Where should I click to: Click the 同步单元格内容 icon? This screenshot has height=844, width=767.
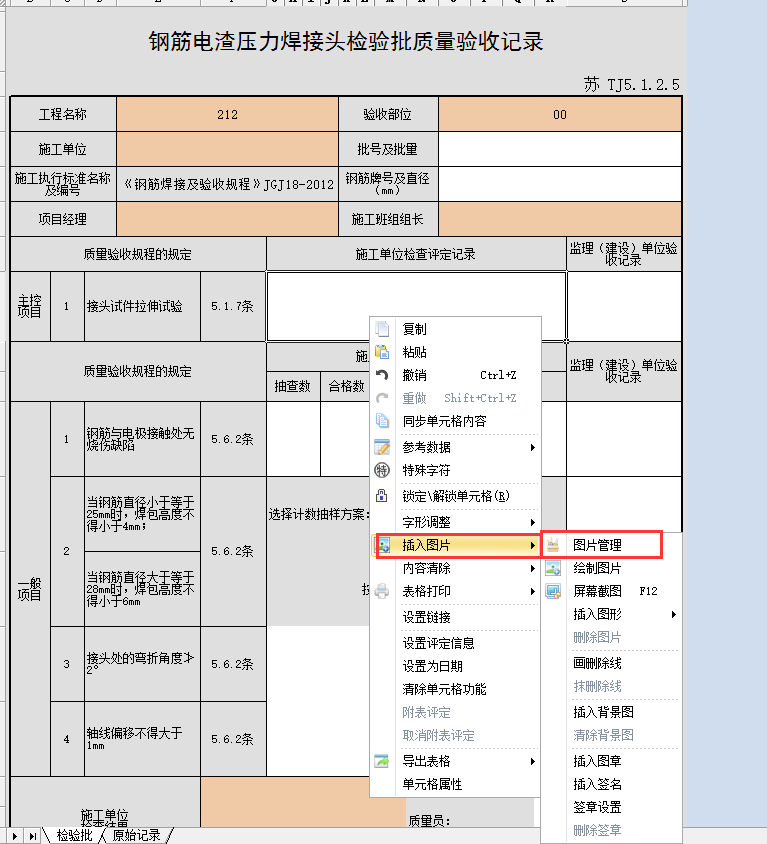pos(381,421)
